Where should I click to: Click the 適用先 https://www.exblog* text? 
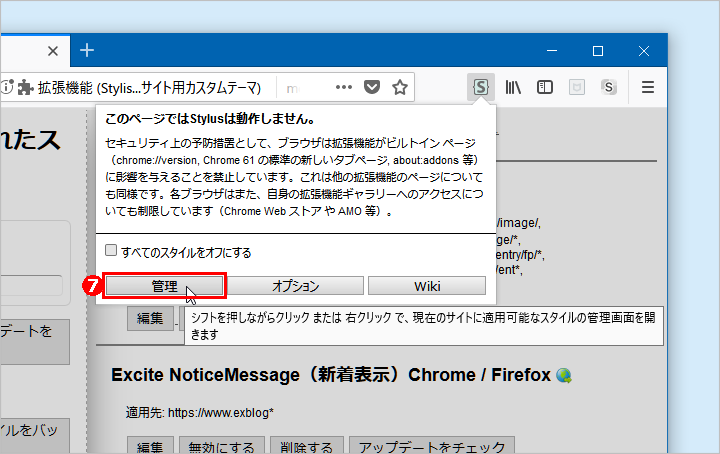click(x=200, y=412)
